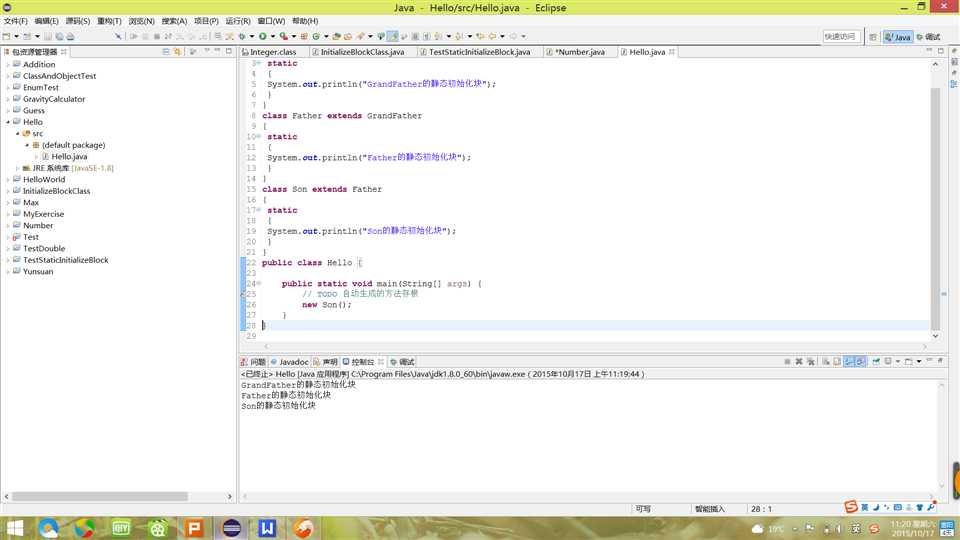Switch to the 问题 (Problems) tab
Screen dimensions: 960x540
254,362
